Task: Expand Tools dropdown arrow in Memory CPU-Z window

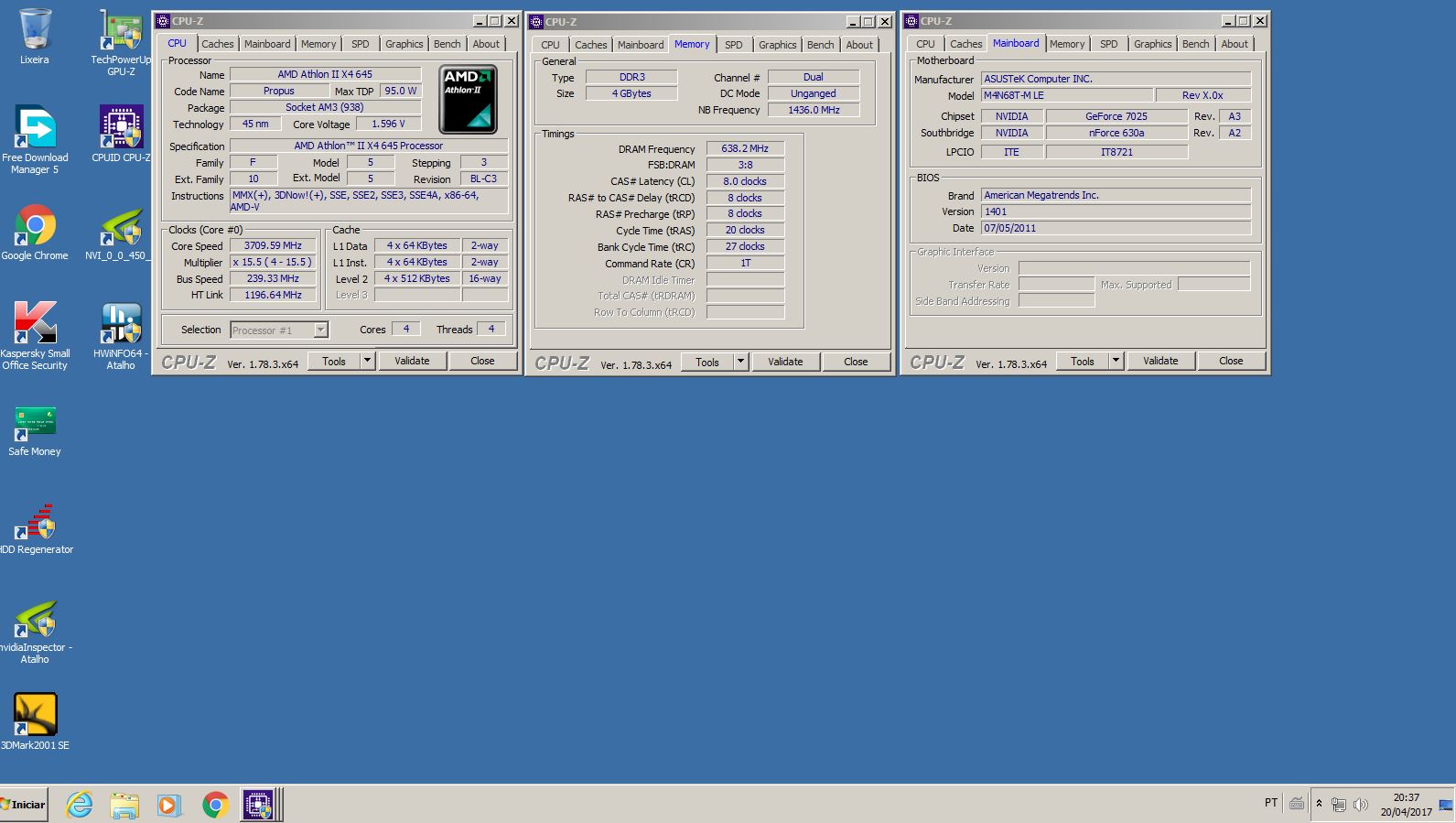Action: tap(740, 362)
